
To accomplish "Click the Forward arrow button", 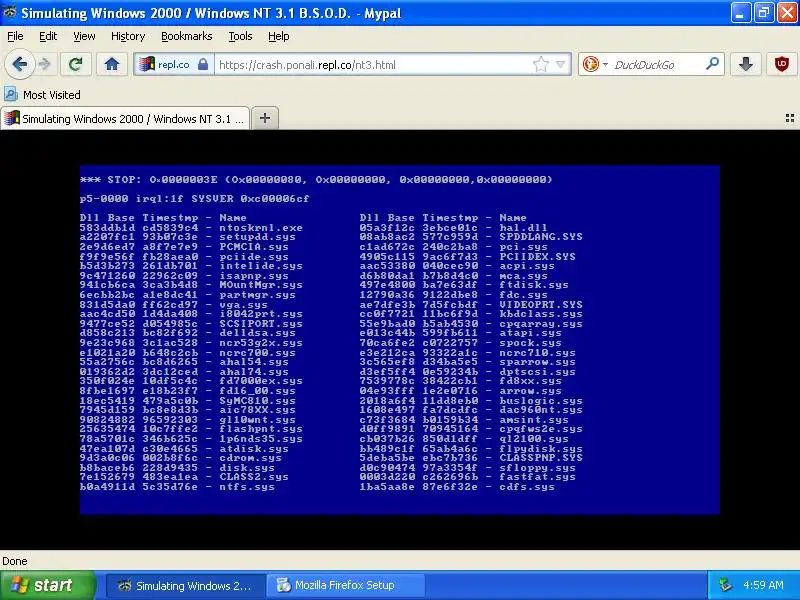I will [x=45, y=64].
